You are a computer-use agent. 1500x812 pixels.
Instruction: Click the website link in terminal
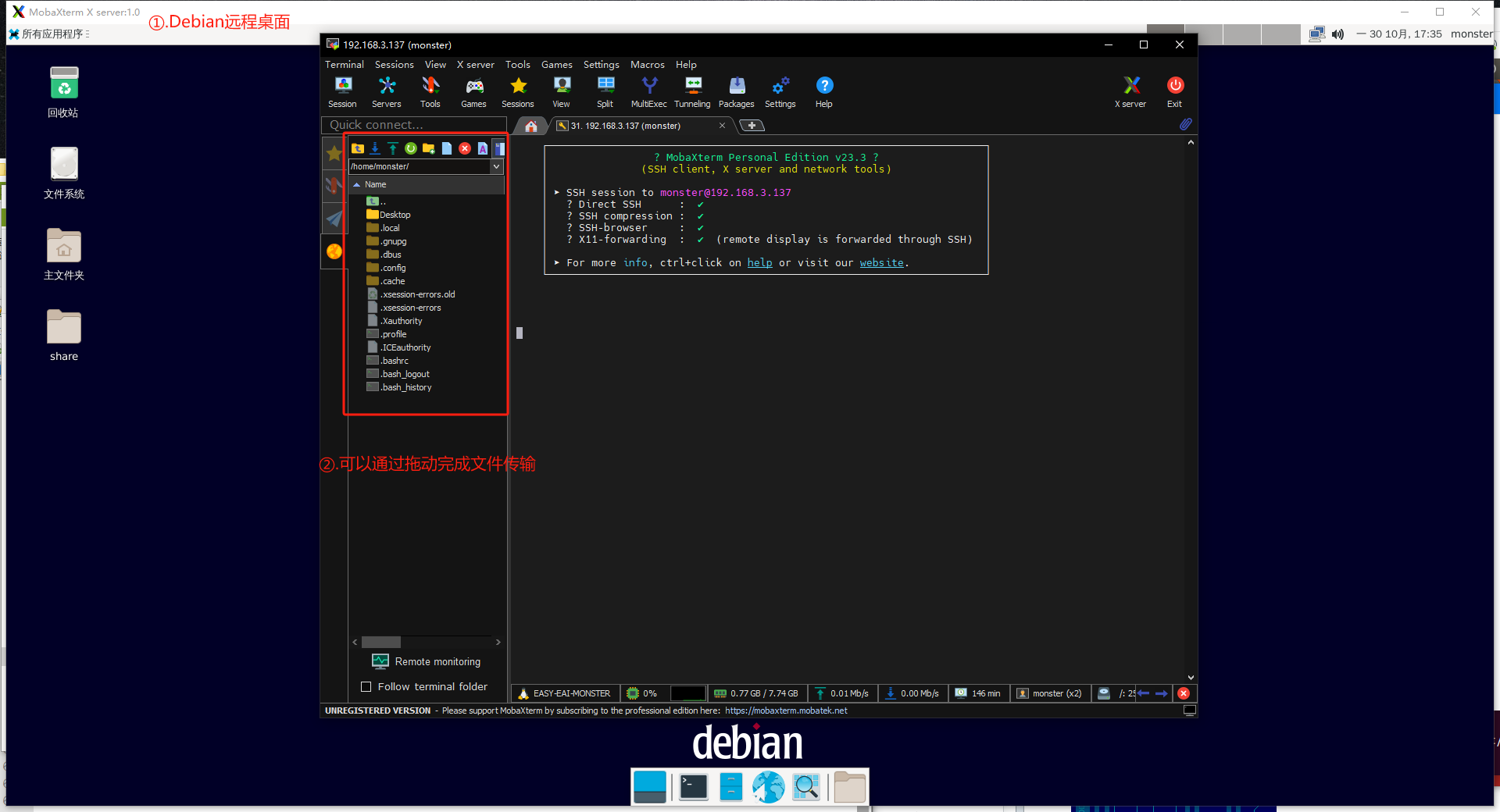click(x=882, y=263)
